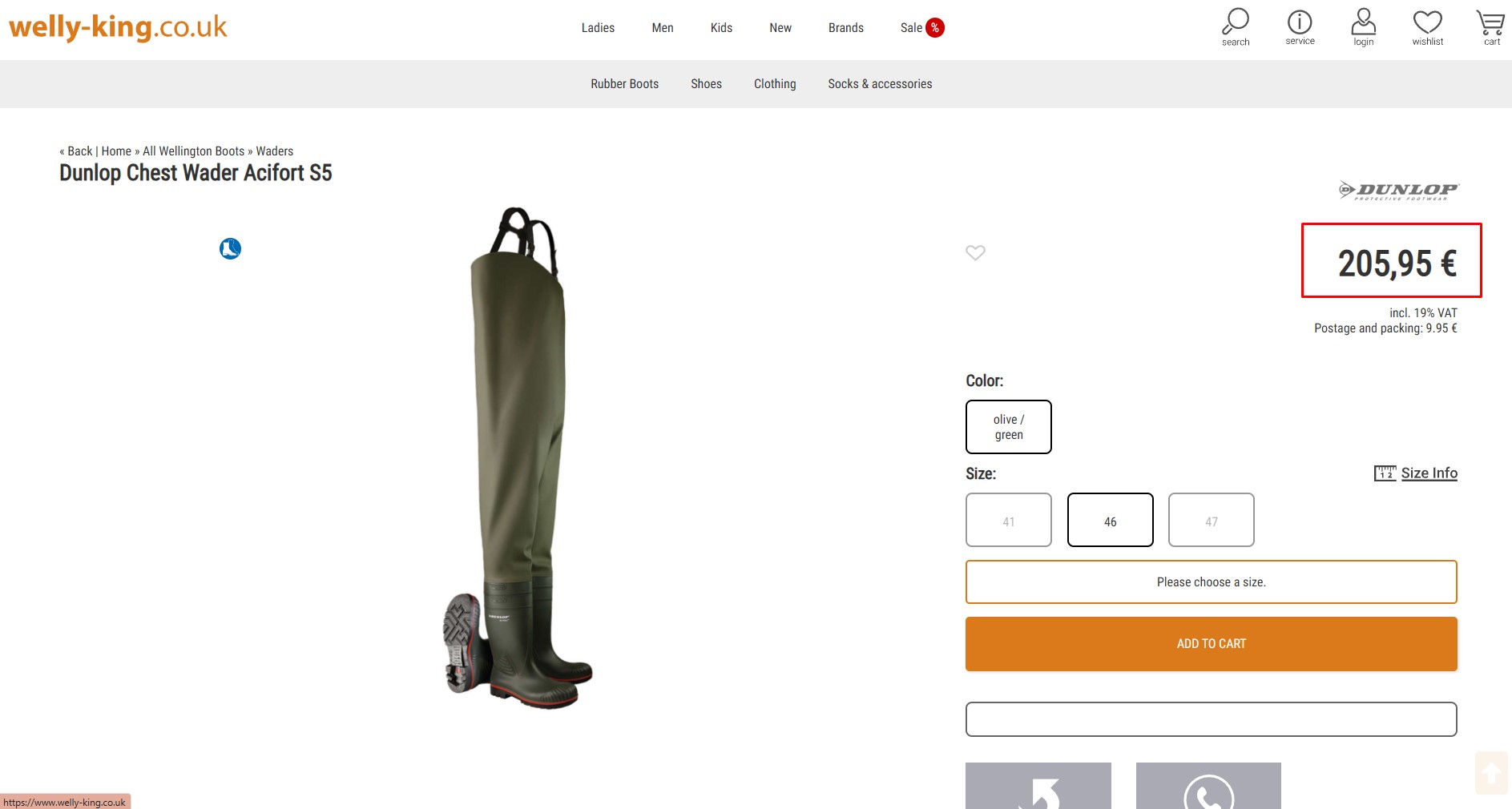Open the service info icon
Image resolution: width=1512 pixels, height=809 pixels.
(x=1300, y=26)
